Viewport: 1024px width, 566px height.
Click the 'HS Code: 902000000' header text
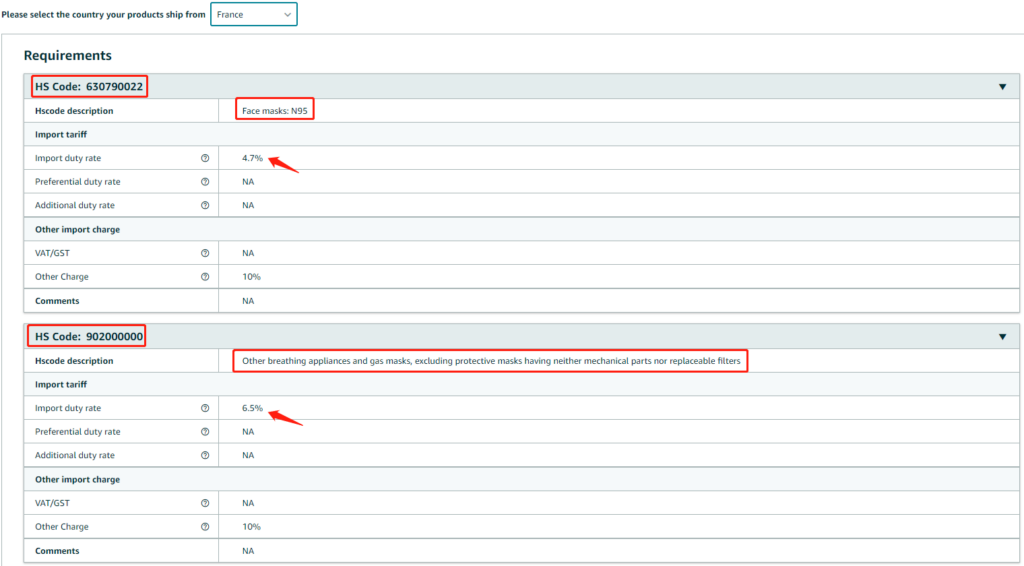pyautogui.click(x=89, y=337)
